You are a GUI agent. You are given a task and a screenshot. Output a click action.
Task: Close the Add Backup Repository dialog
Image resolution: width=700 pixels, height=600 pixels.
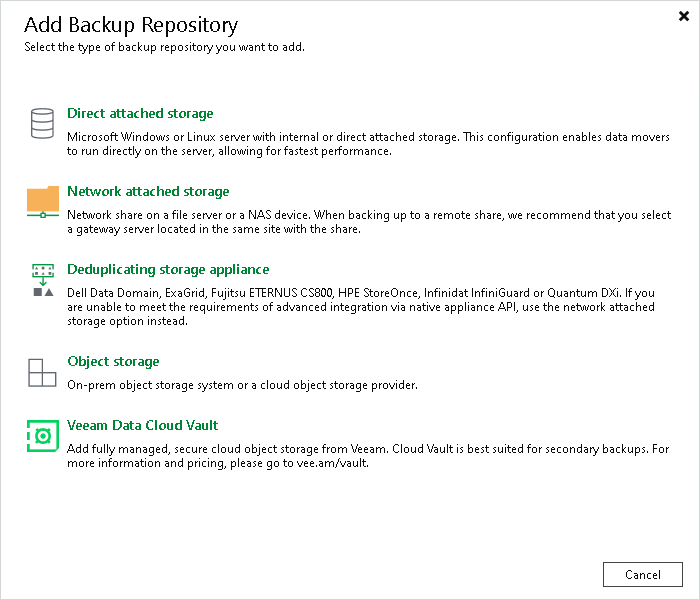[x=681, y=17]
